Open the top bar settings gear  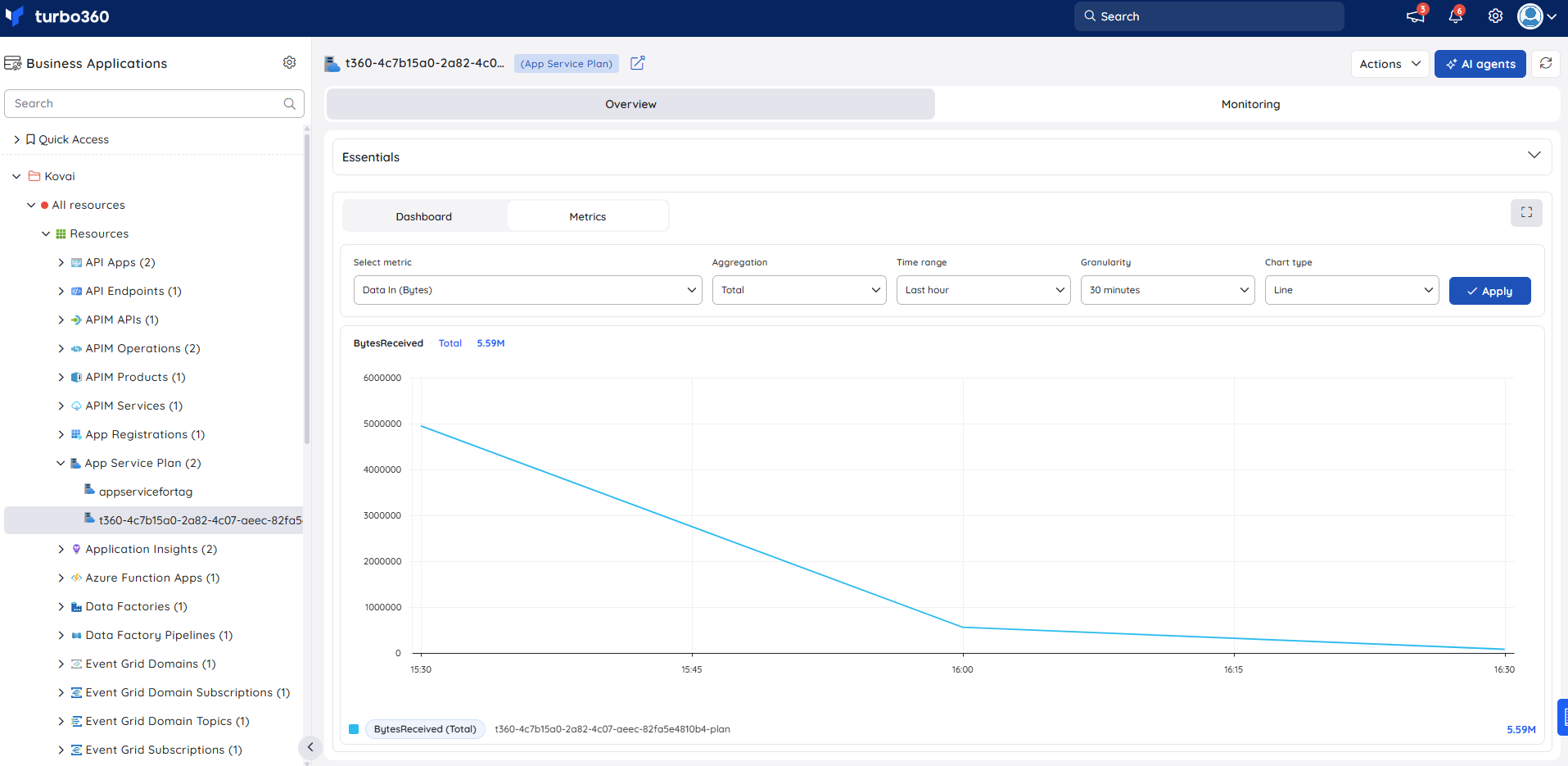(1495, 16)
